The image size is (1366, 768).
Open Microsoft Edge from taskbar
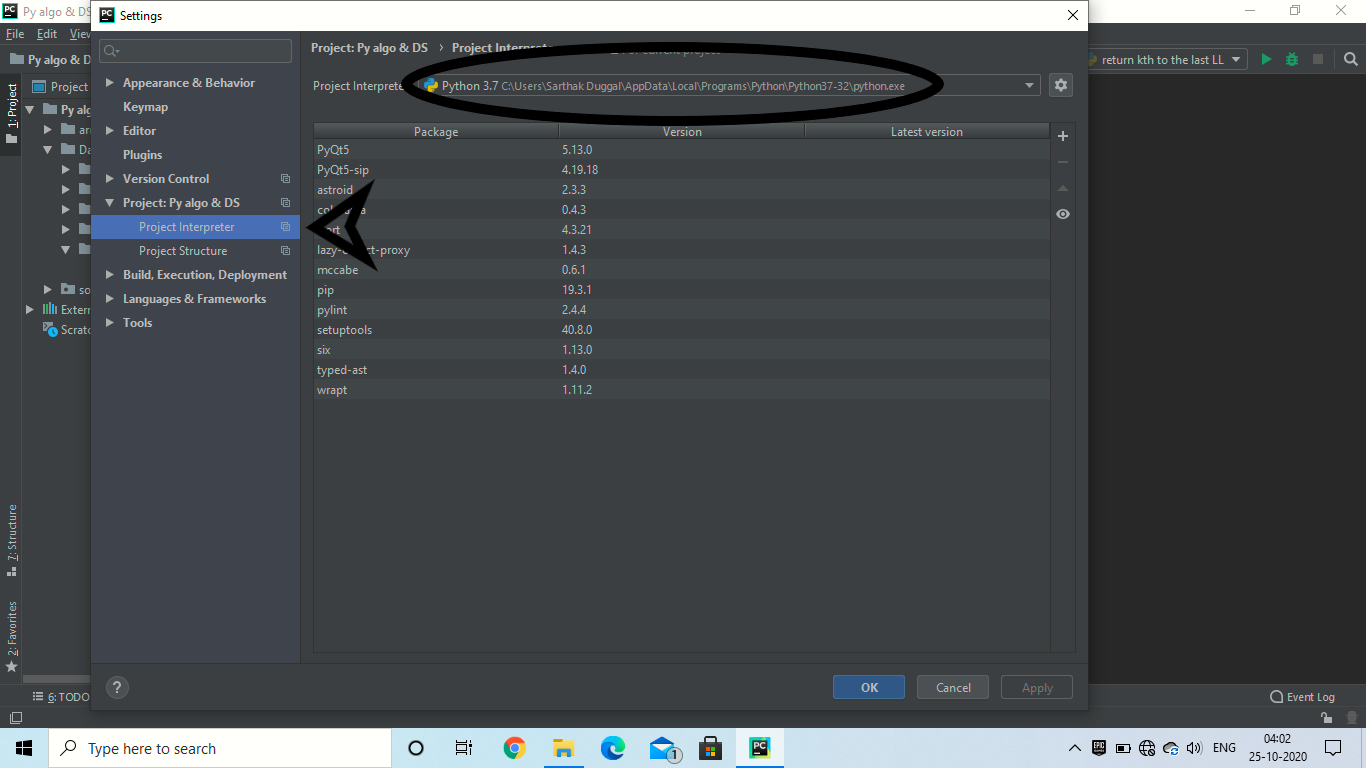point(612,748)
